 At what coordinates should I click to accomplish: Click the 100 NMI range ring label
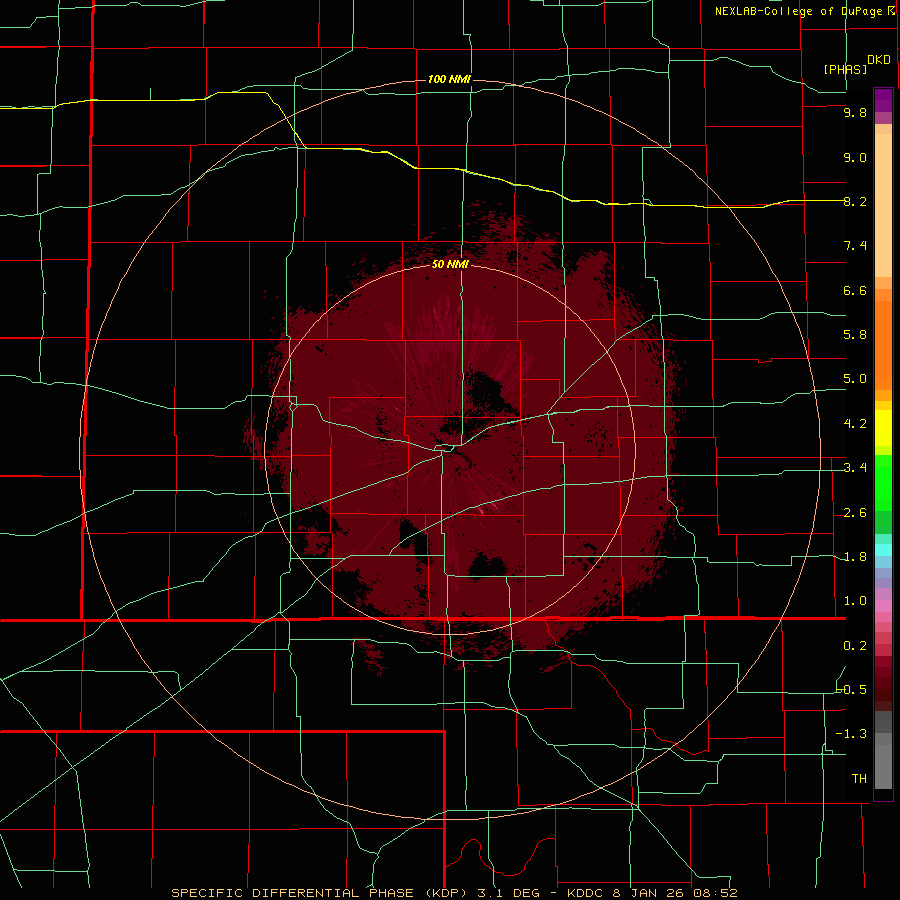pos(449,79)
